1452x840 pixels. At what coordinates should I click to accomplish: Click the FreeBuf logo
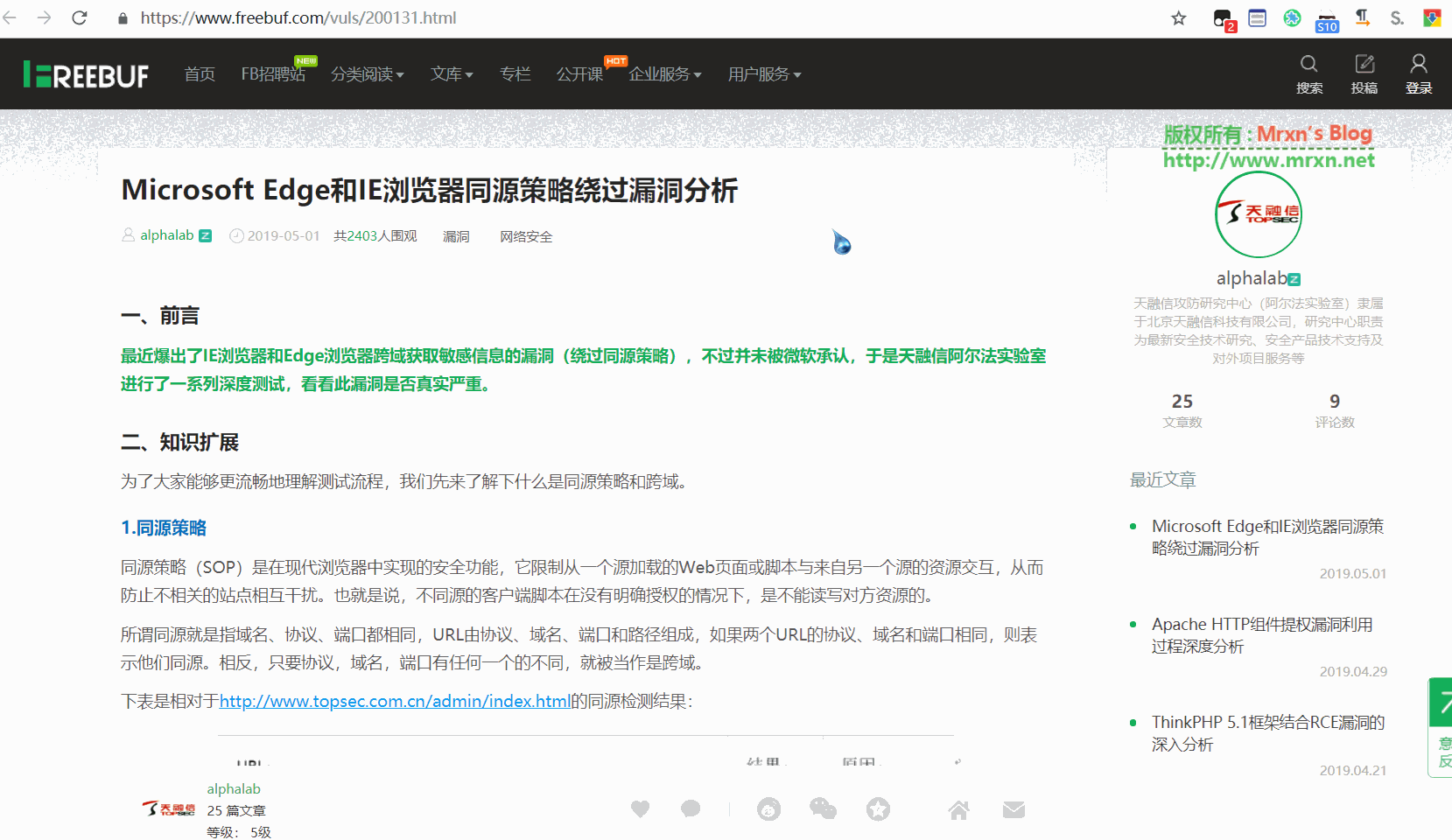click(x=86, y=74)
